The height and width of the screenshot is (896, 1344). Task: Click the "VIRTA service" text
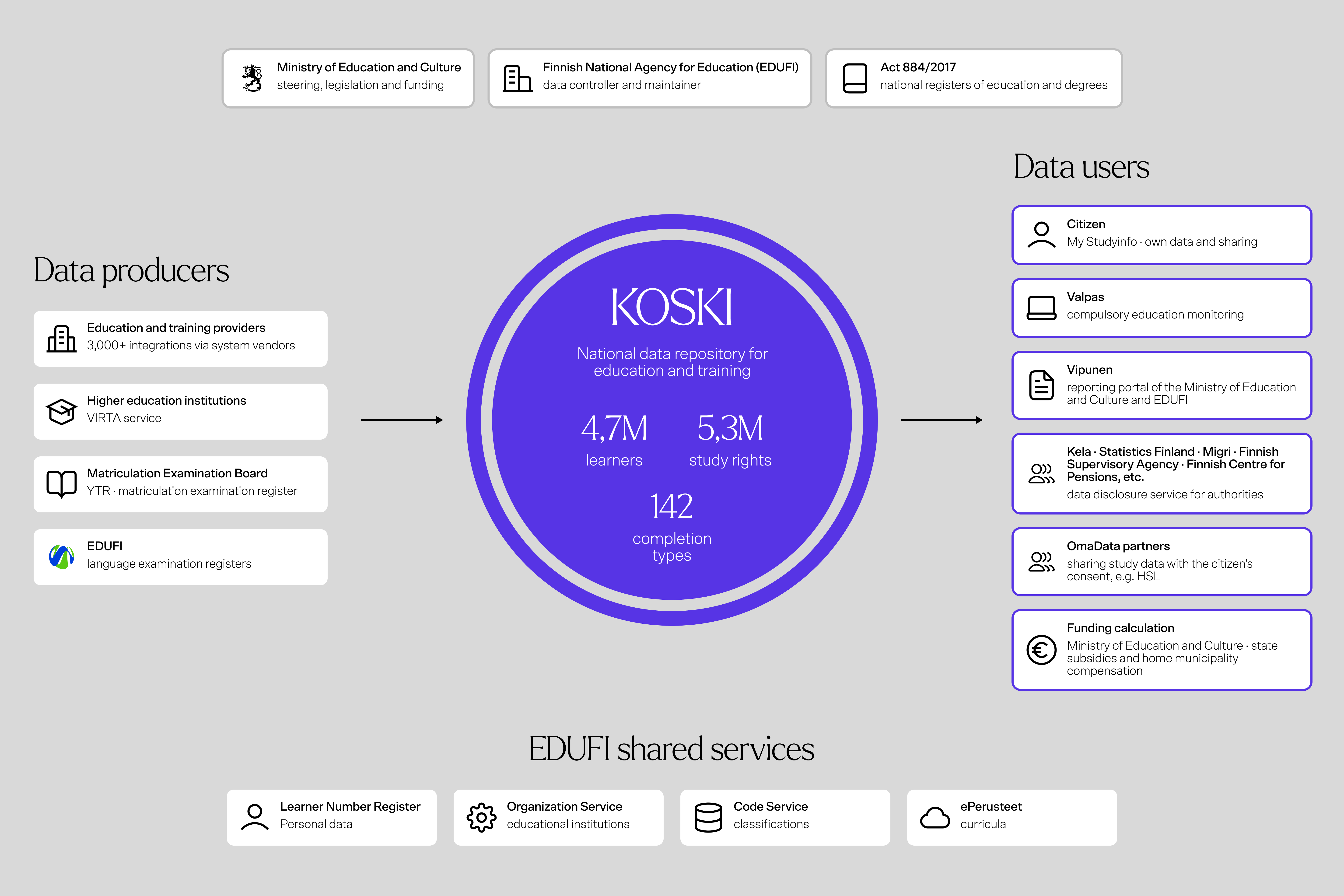(x=124, y=418)
